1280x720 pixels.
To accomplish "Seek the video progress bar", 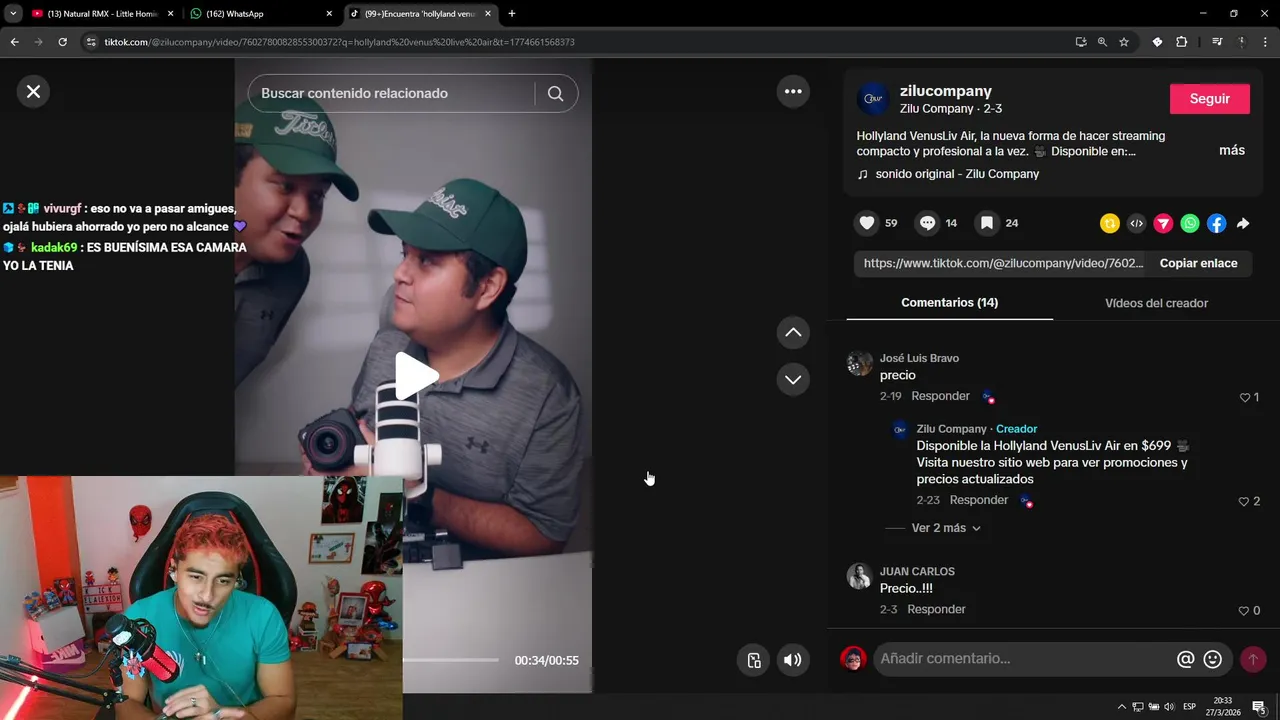I will pos(450,660).
